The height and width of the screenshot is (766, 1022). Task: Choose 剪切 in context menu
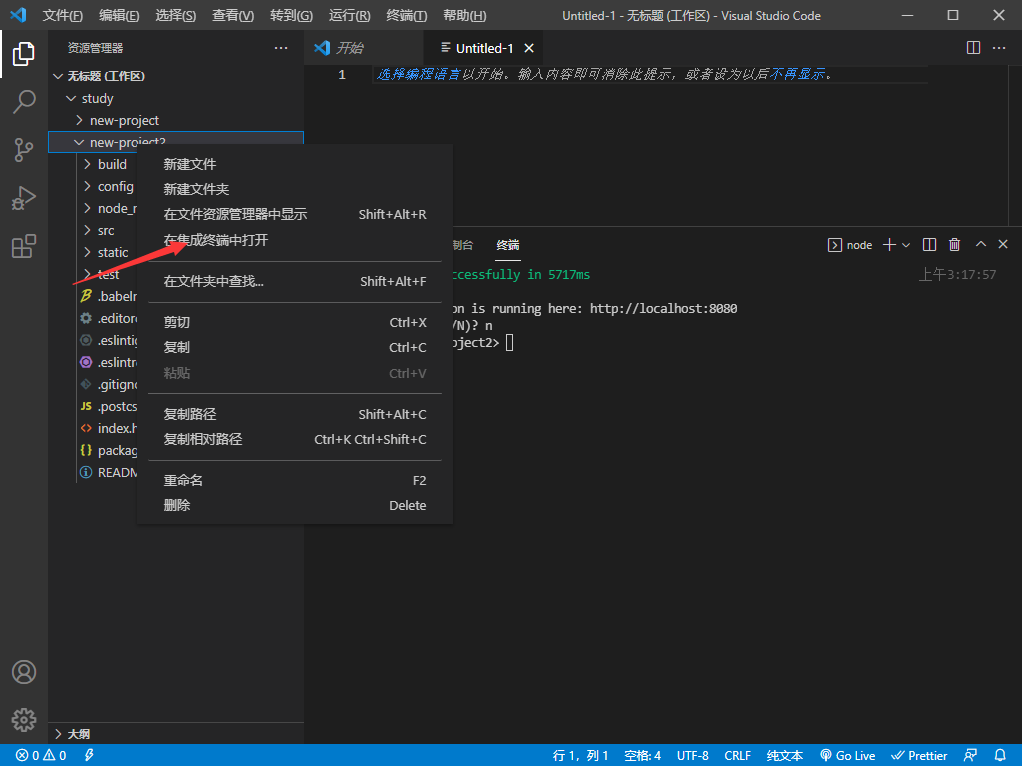coord(295,323)
